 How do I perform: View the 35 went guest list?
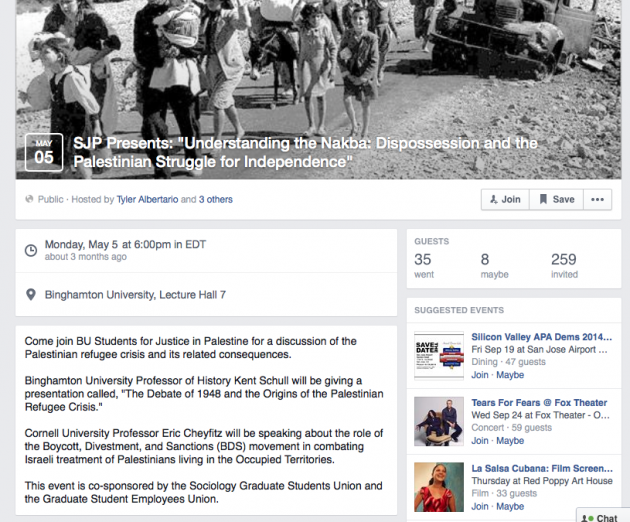[x=424, y=266]
